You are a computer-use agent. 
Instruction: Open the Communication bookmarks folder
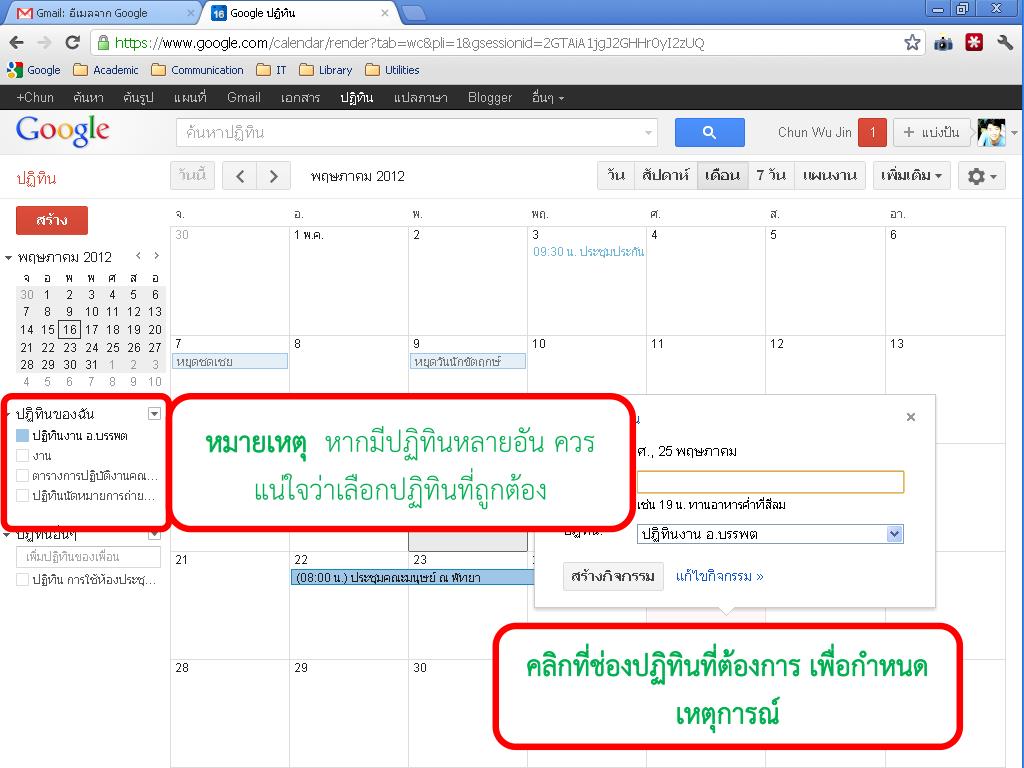point(197,70)
